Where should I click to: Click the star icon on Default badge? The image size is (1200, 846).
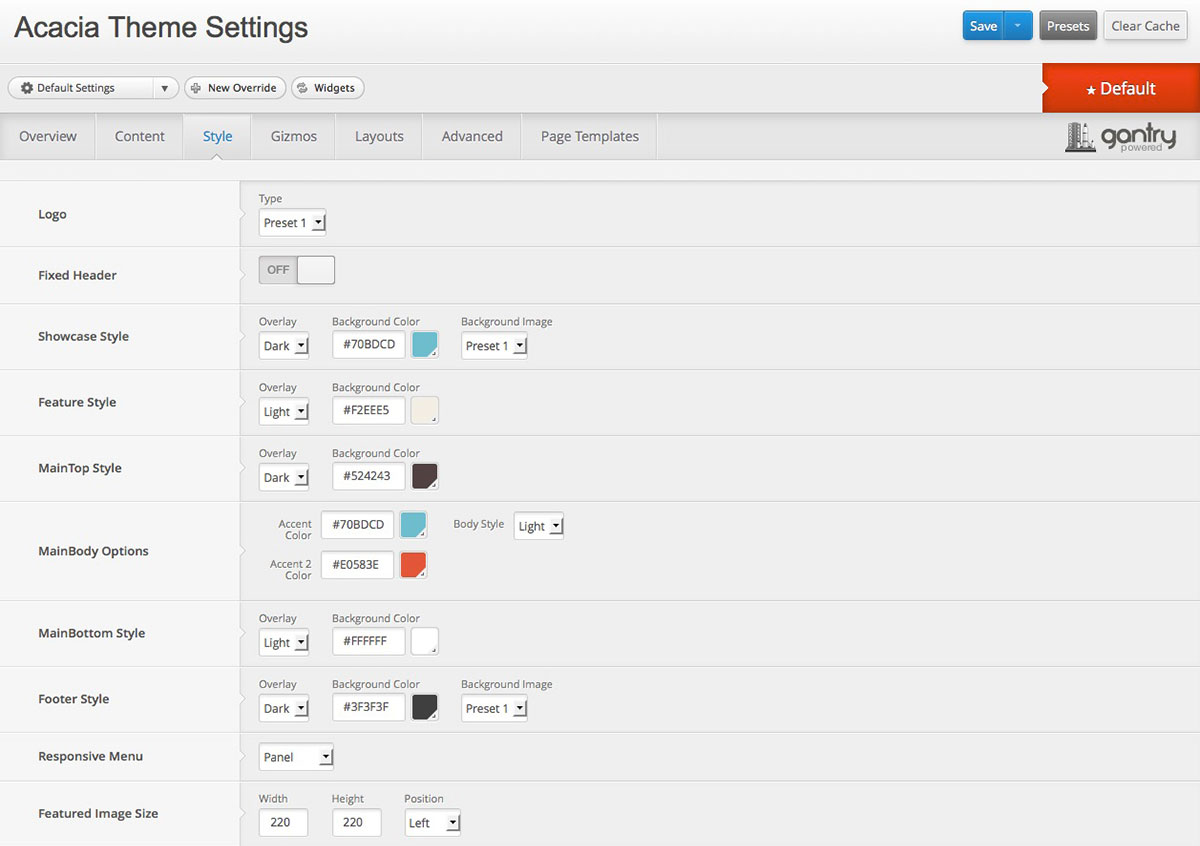coord(1091,90)
